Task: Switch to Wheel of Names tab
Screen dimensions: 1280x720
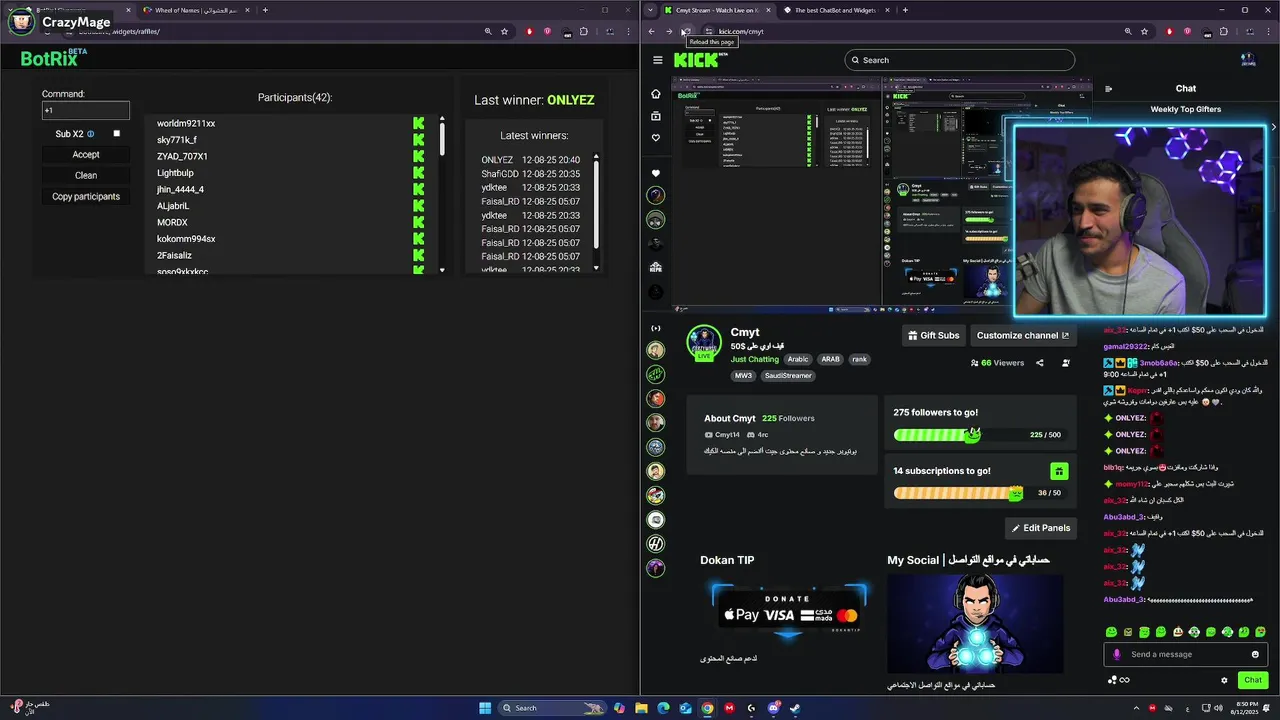Action: click(195, 10)
